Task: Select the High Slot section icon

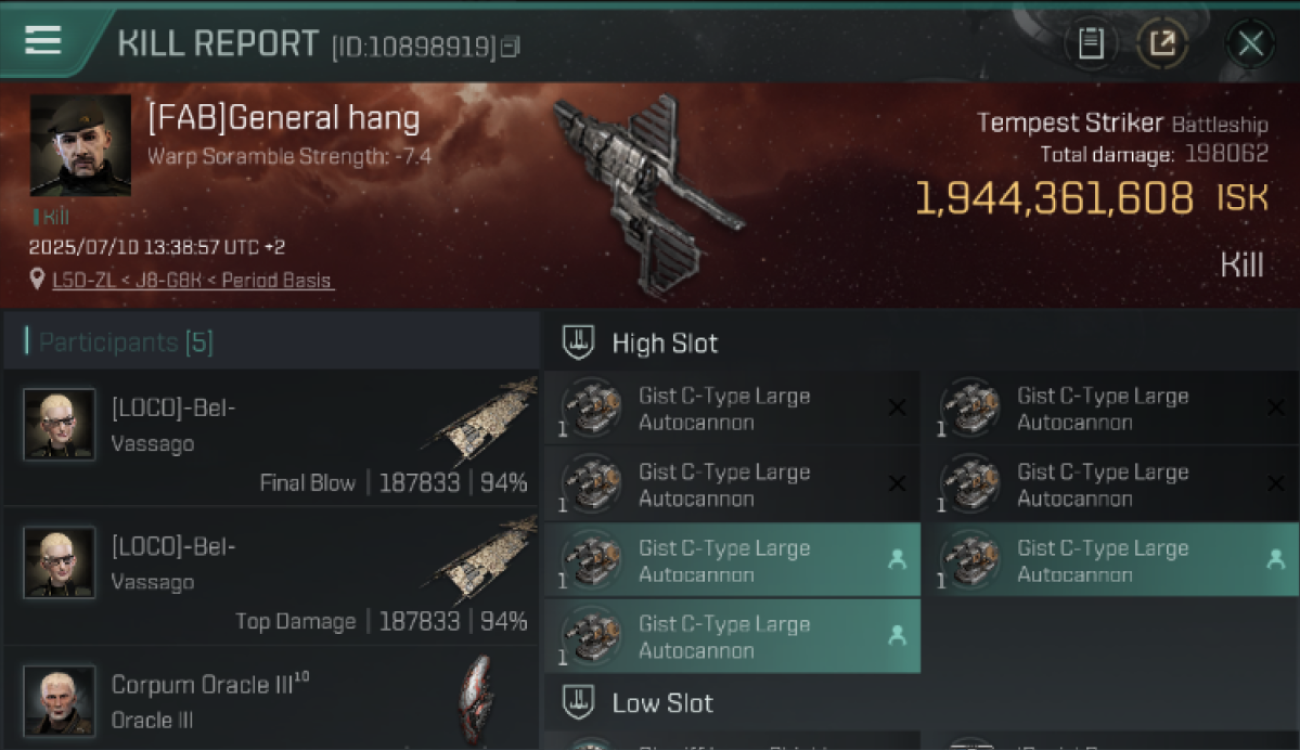Action: pos(580,343)
